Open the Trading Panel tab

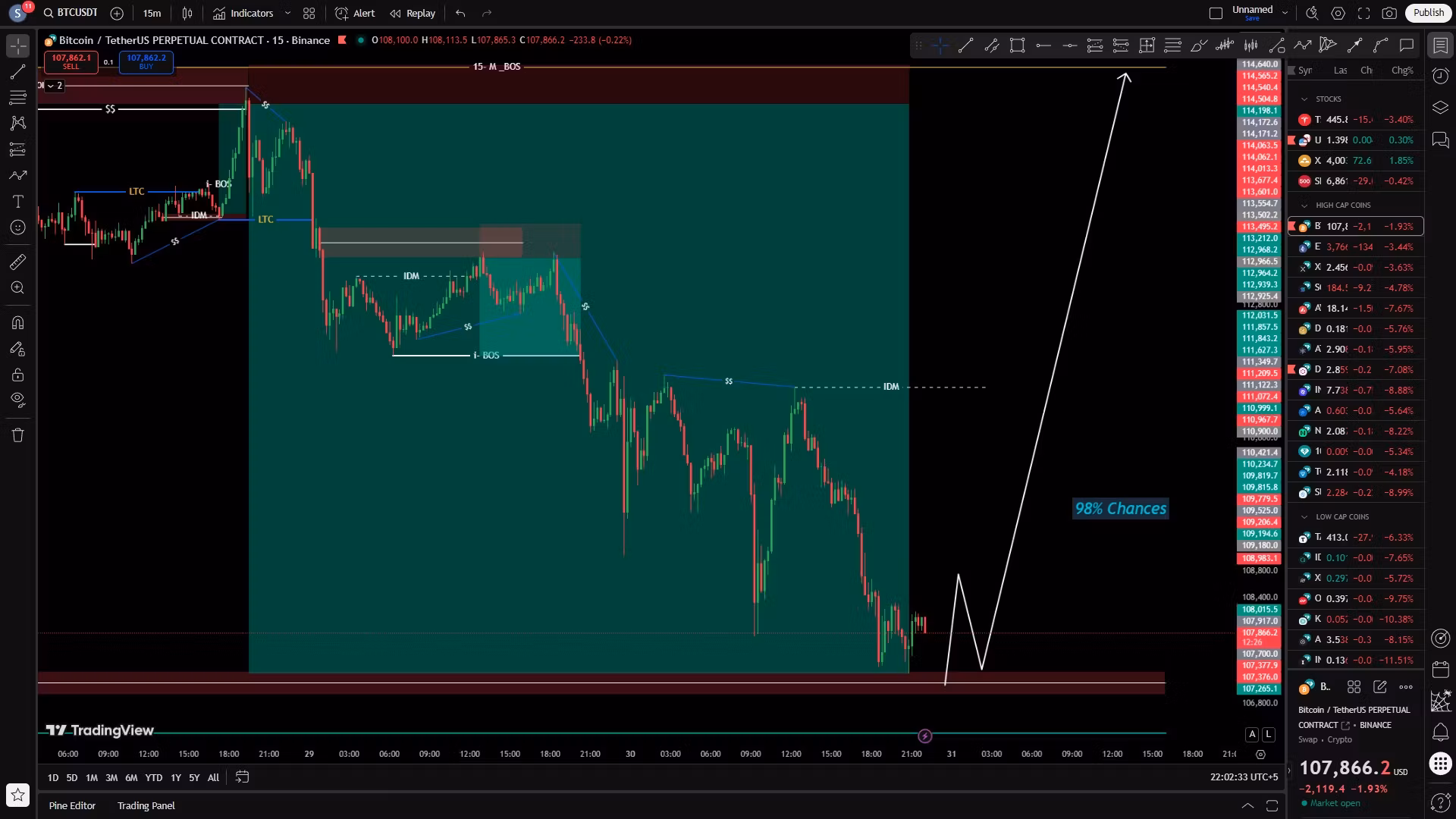(146, 805)
